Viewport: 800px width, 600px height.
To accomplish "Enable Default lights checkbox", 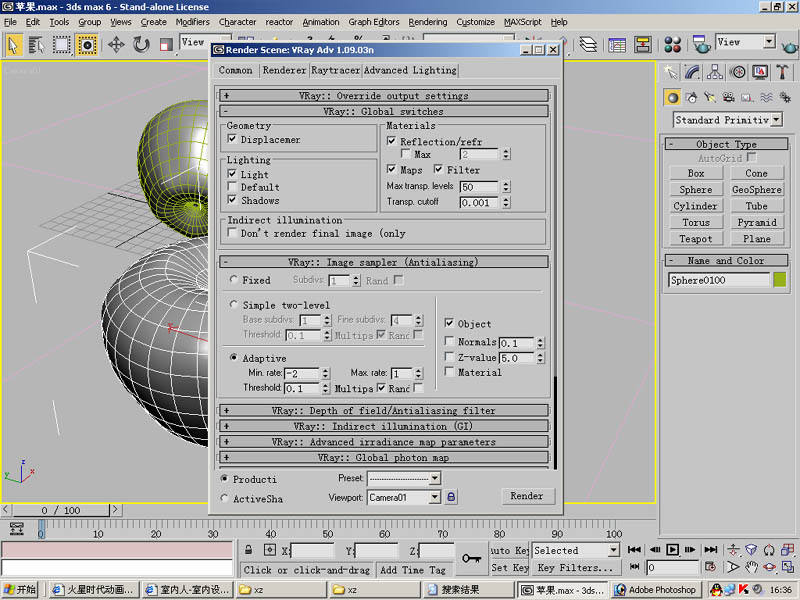I will tap(232, 187).
